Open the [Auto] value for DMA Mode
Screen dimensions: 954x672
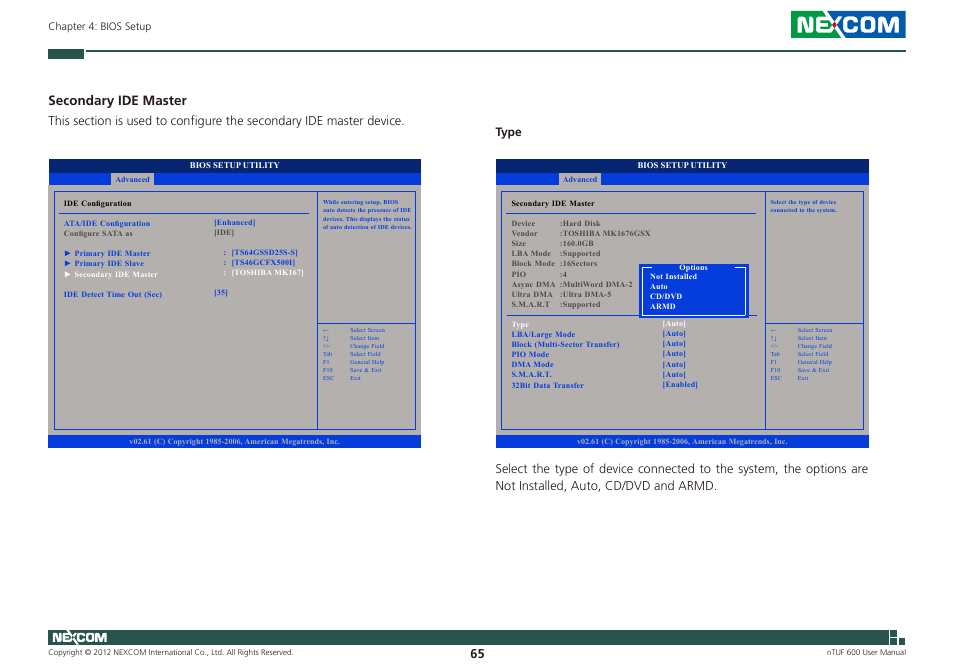(x=674, y=364)
